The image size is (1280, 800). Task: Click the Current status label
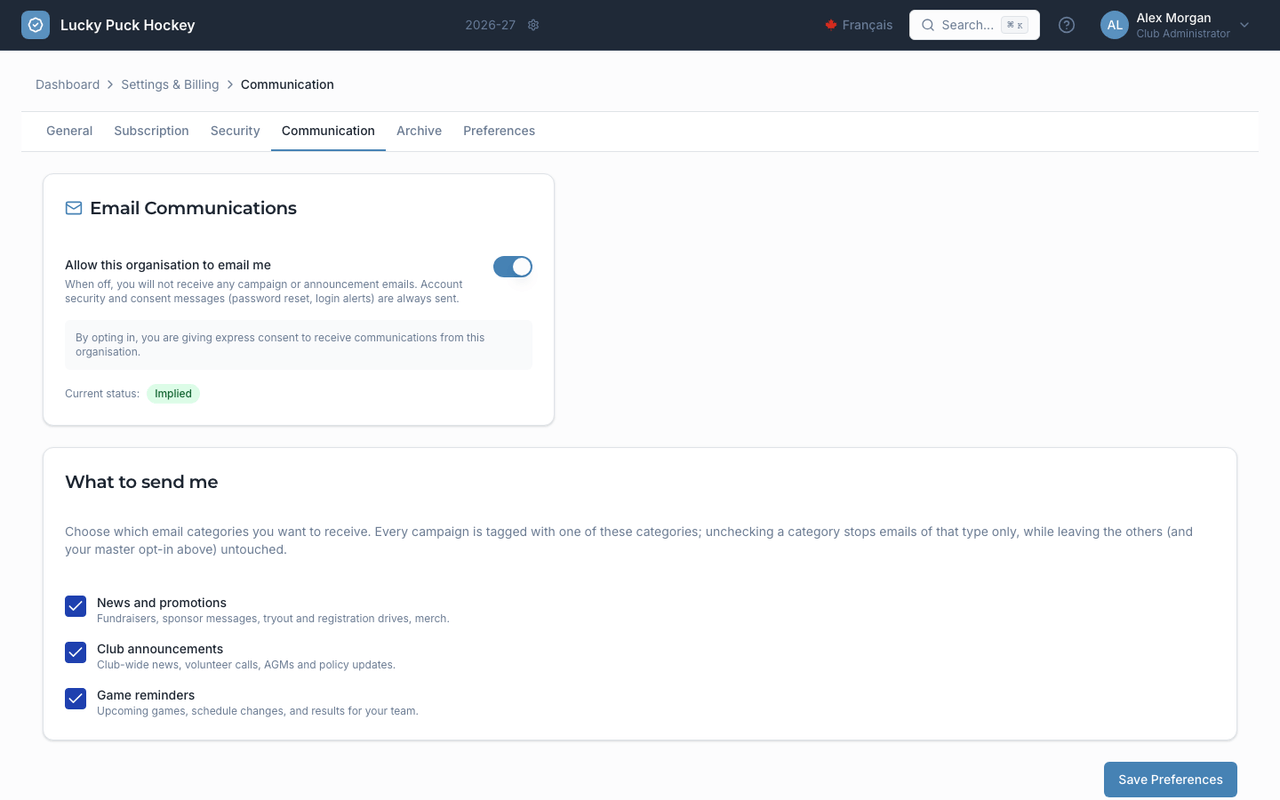coord(102,394)
